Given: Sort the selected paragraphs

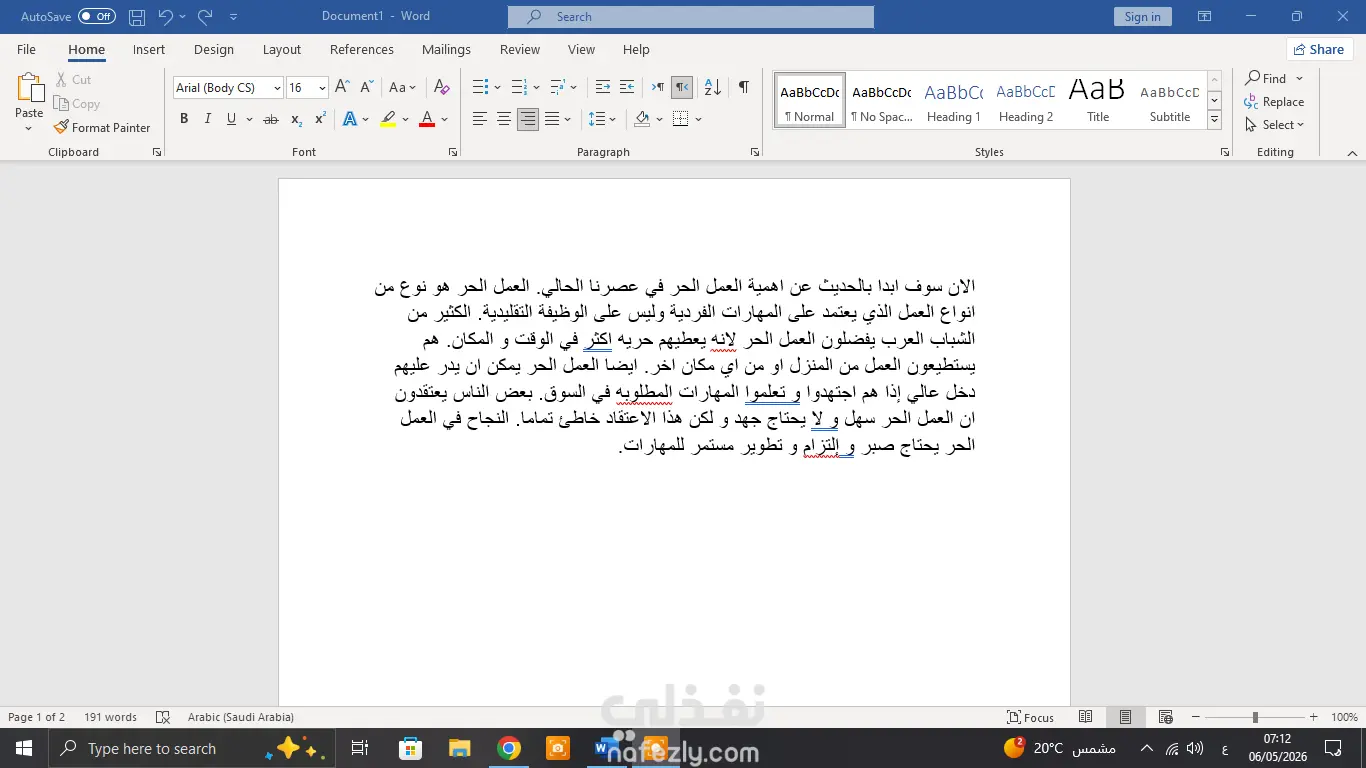Looking at the screenshot, I should [713, 88].
